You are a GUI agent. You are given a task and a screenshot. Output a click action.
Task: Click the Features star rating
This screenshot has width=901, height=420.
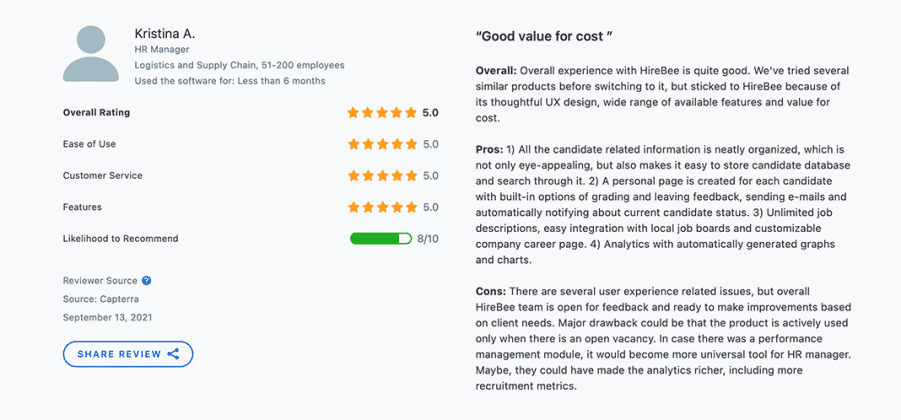[382, 207]
